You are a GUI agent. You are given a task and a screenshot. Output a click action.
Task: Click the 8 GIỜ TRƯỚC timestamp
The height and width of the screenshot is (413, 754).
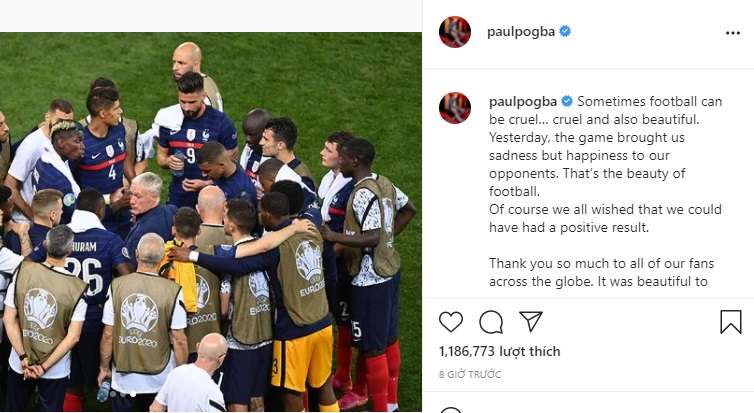470,375
